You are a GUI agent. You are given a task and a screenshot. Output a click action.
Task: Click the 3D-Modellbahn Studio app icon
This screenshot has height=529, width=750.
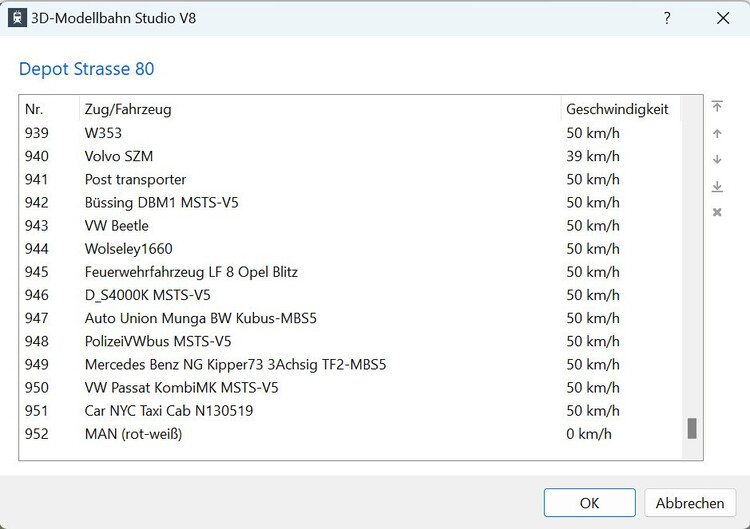(18, 18)
